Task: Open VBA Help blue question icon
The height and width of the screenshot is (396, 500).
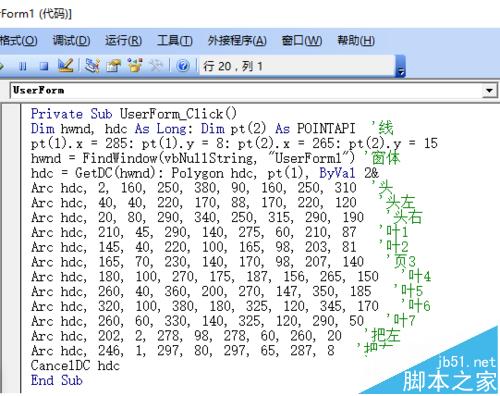Action: 183,66
